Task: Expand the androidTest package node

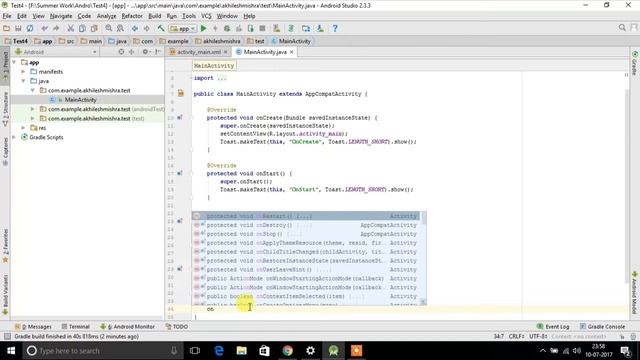Action: coord(33,109)
